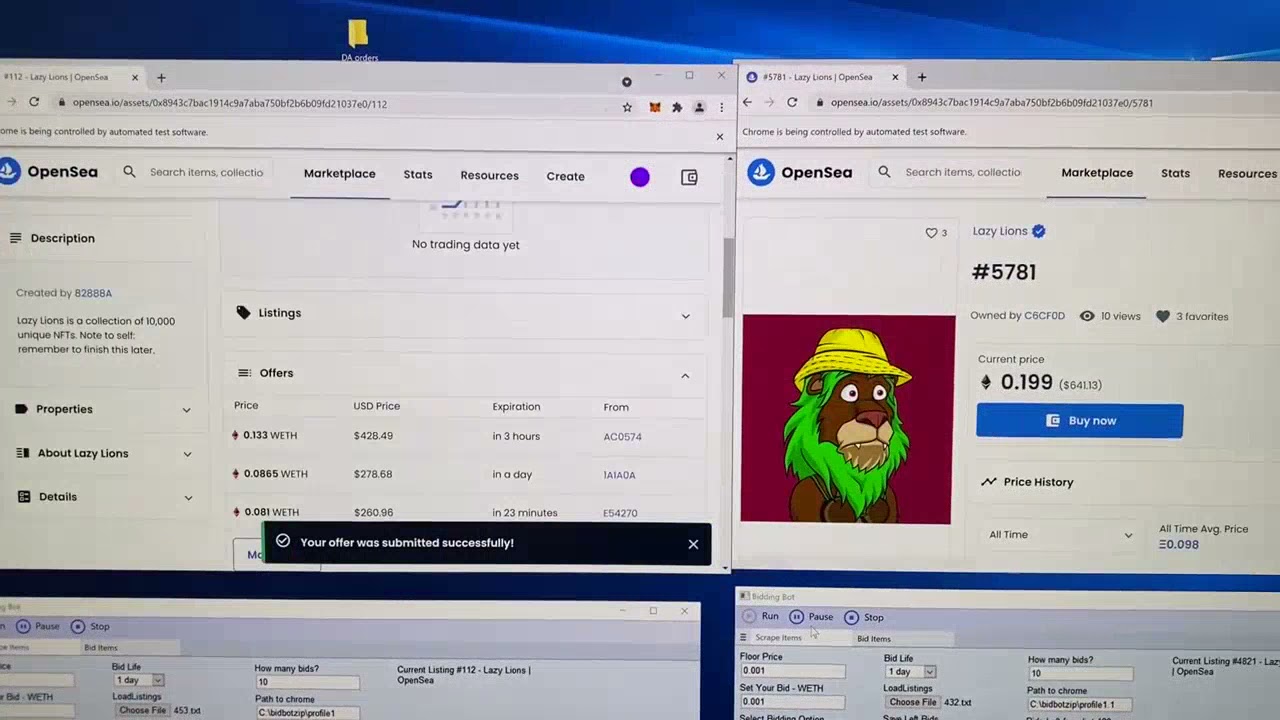The width and height of the screenshot is (1280, 720).
Task: Open Create in the left OpenSea window
Action: pos(565,177)
